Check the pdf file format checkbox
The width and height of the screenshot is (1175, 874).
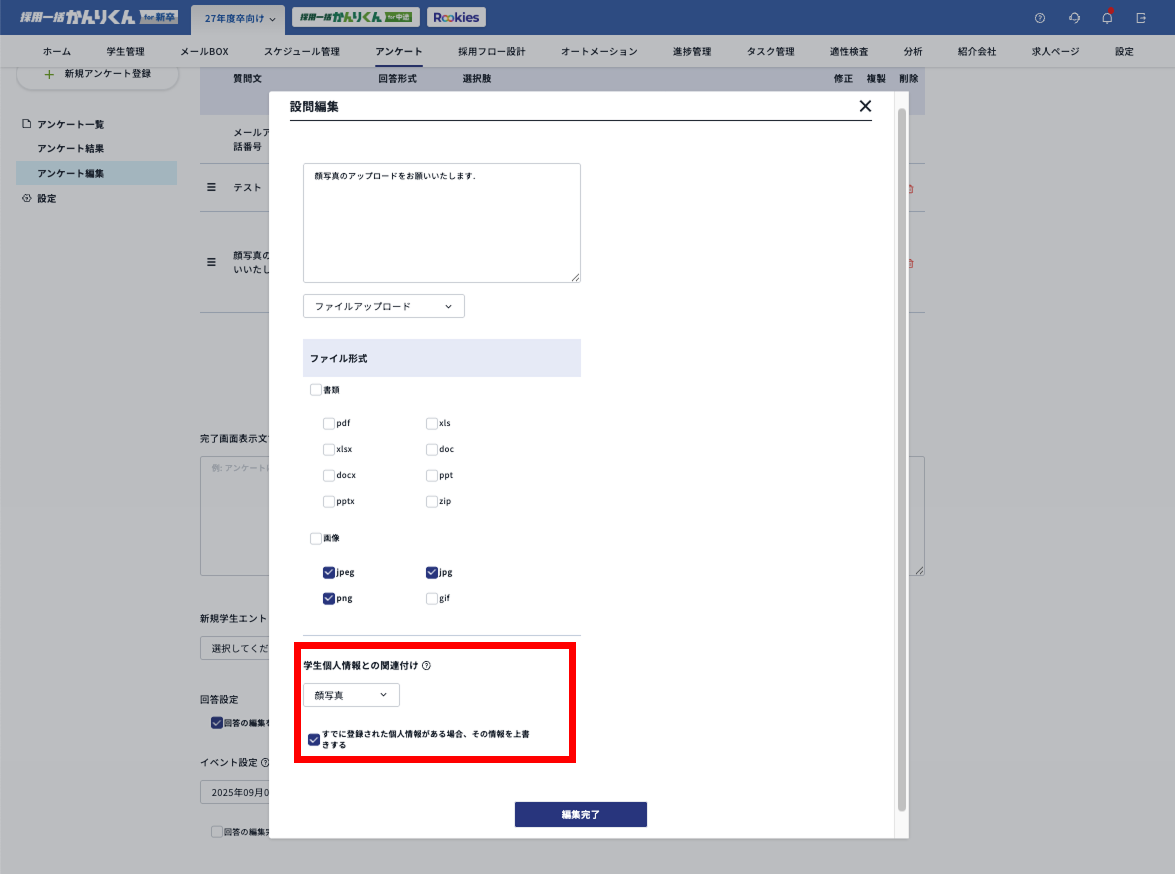329,423
